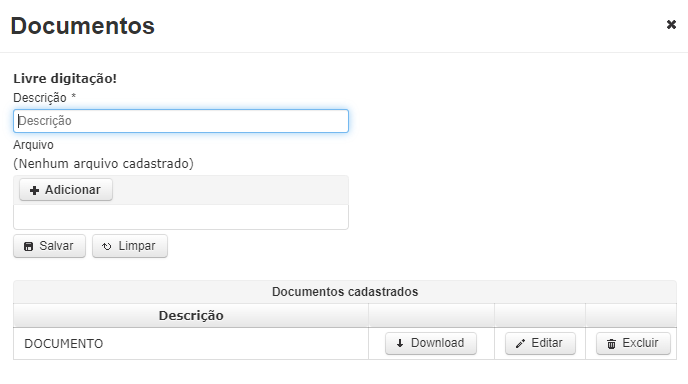Download the DOCUMENTO file
The width and height of the screenshot is (688, 384).
pos(431,343)
